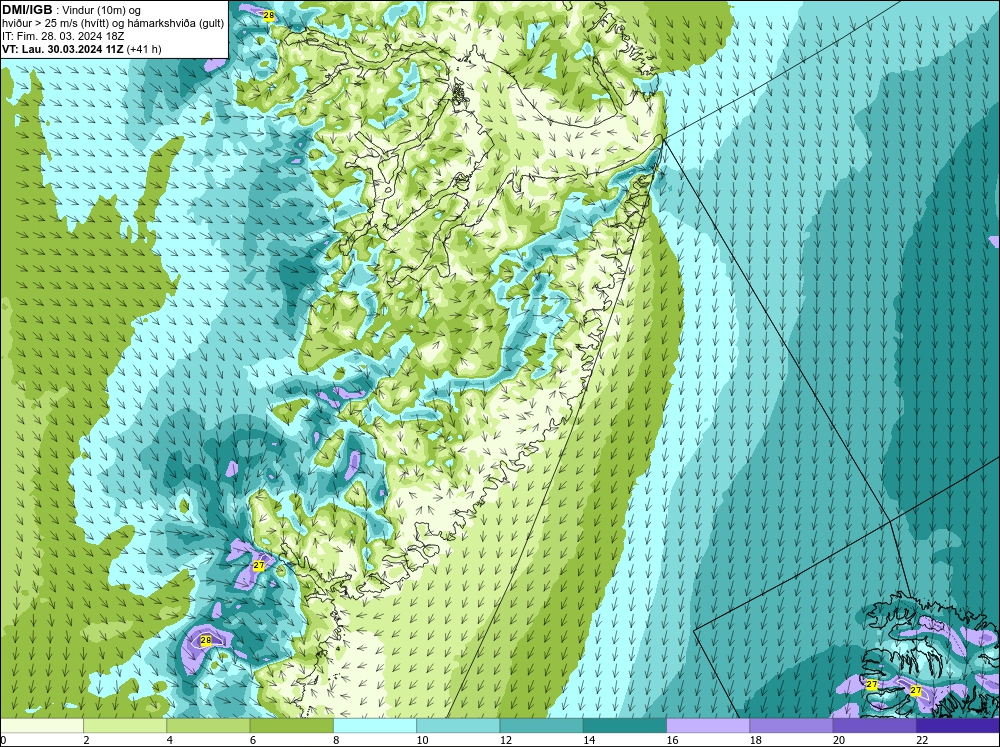Click the 8–10 m/s light cyan legend swatch

375,725
